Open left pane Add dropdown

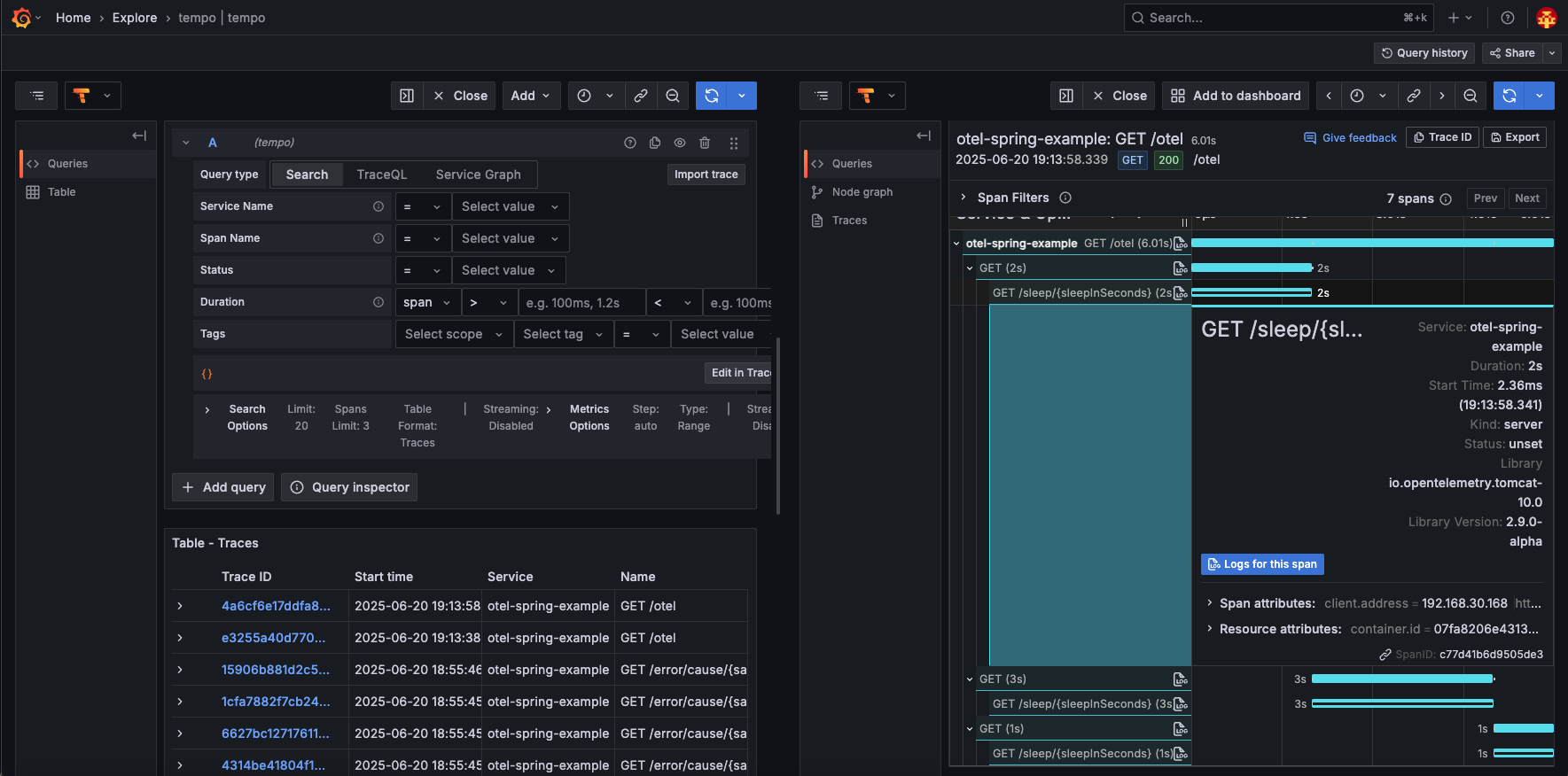tap(531, 96)
